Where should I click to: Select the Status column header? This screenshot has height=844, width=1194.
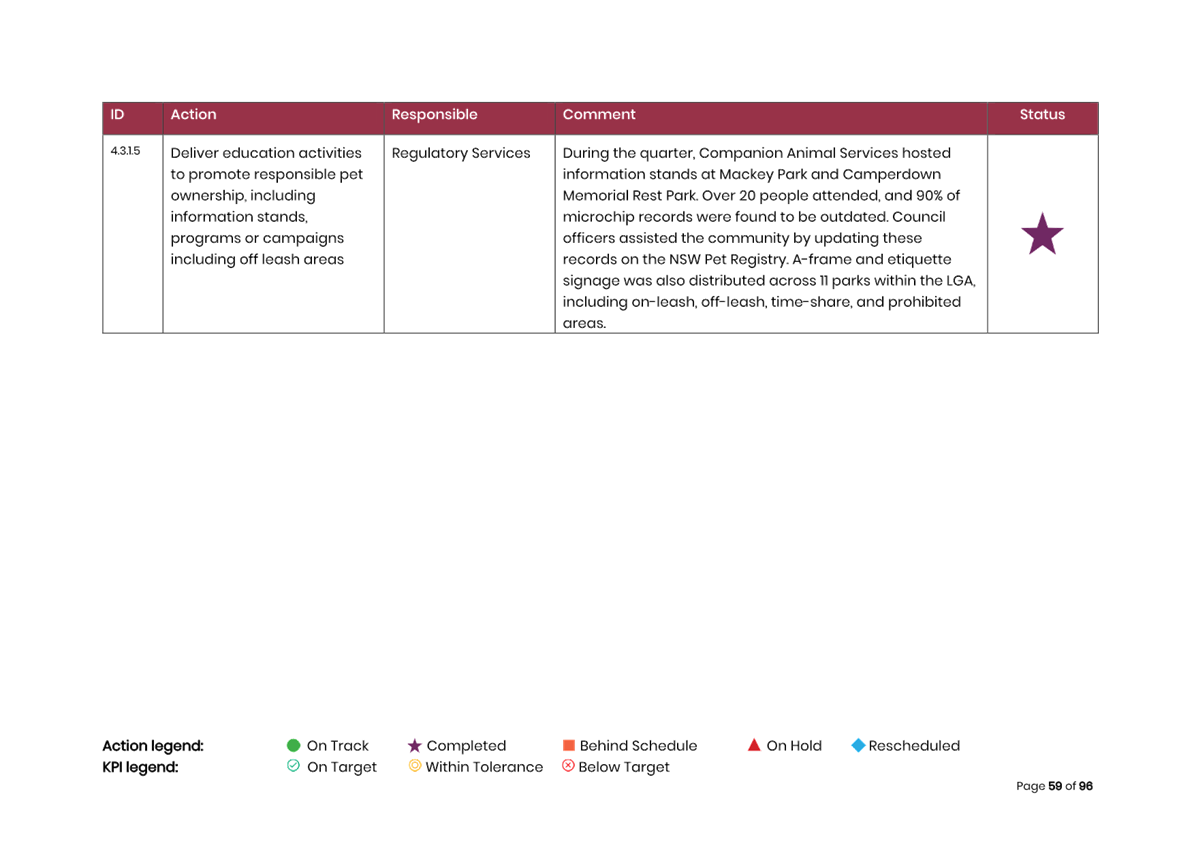point(1042,115)
